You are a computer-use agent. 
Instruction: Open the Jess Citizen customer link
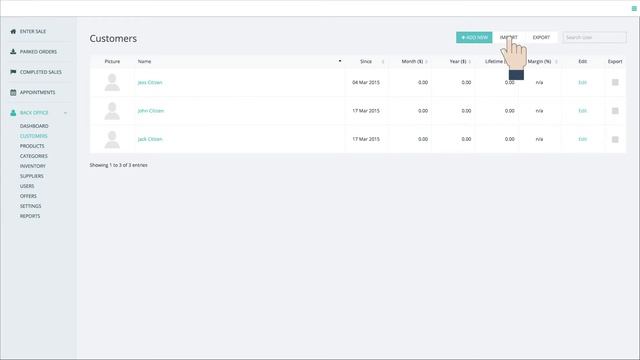[150, 82]
